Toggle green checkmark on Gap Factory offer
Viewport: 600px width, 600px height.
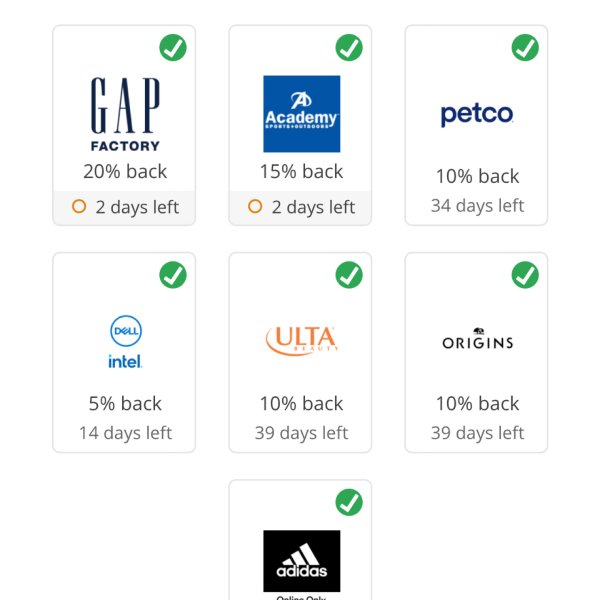pos(173,47)
